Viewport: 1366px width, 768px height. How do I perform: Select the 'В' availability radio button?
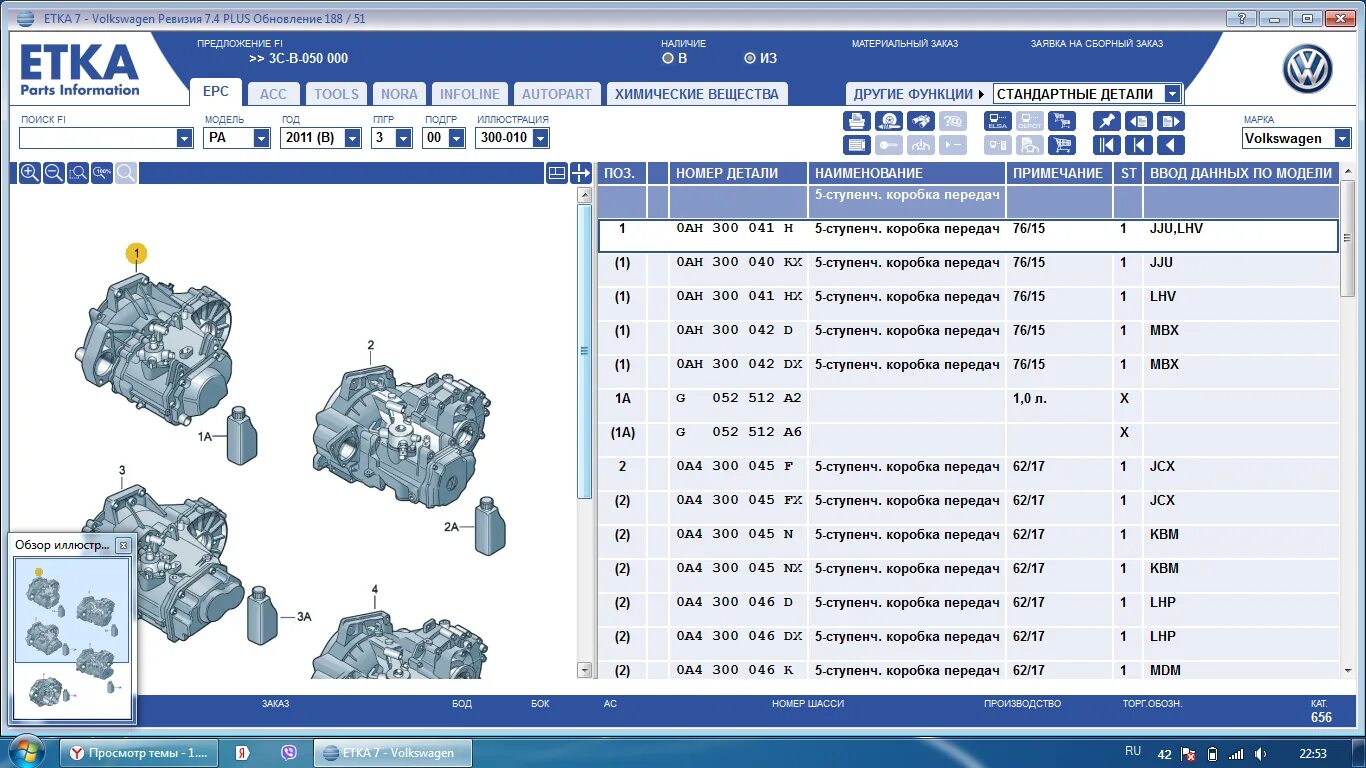pyautogui.click(x=668, y=58)
